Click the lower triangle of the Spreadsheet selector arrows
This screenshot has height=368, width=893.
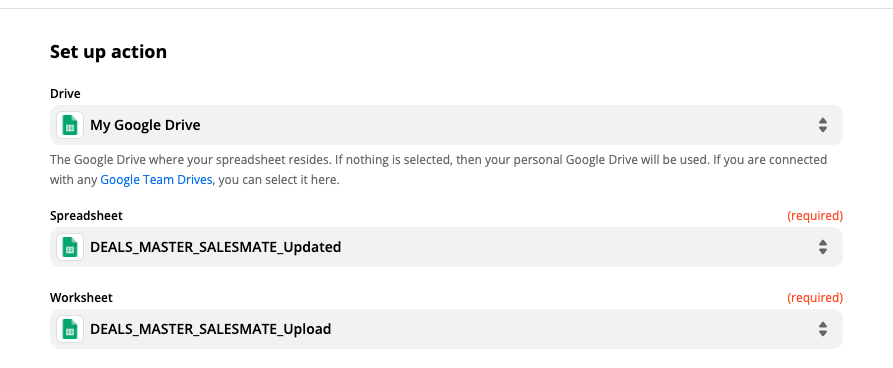click(x=822, y=251)
